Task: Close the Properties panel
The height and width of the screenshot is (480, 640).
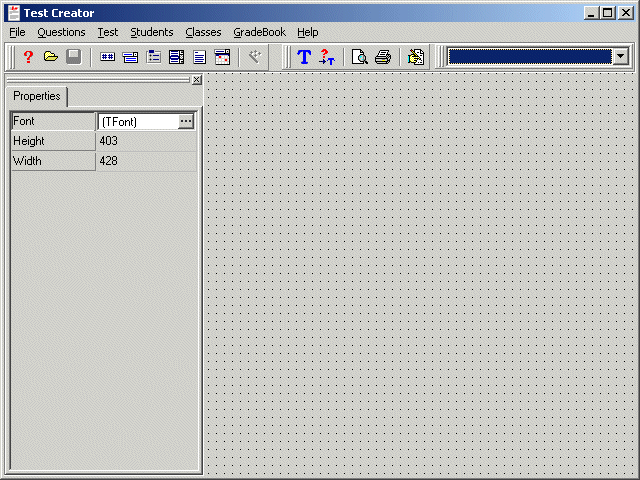Action: pyautogui.click(x=196, y=80)
